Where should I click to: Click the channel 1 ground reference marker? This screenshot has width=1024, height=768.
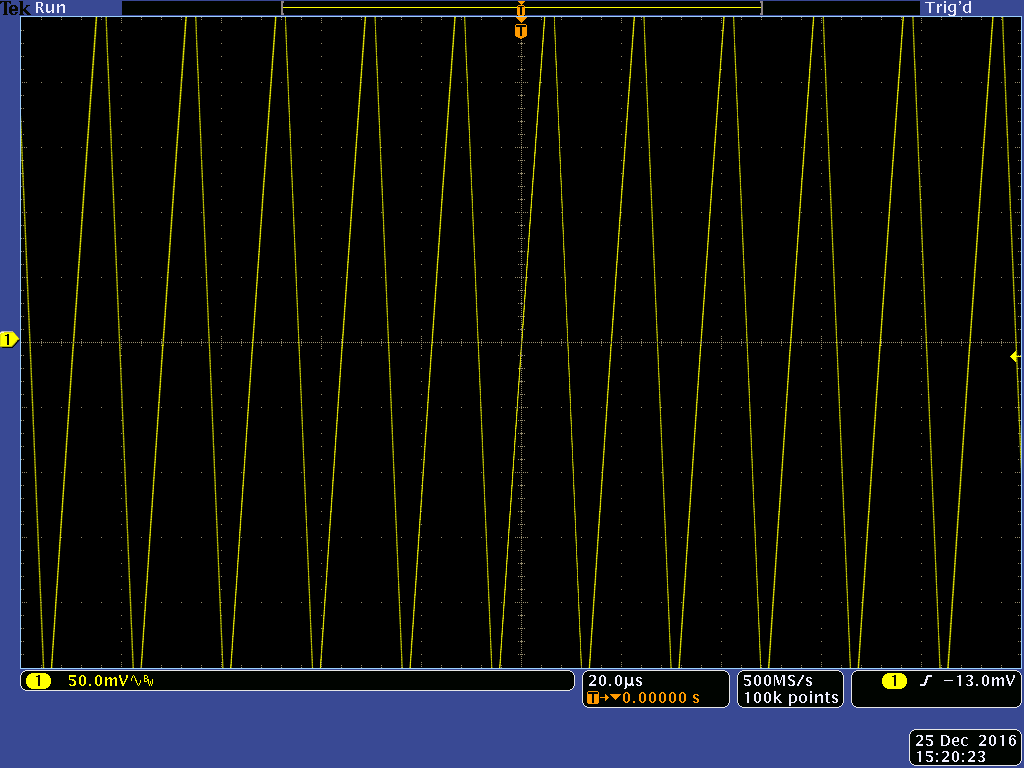[x=9, y=340]
